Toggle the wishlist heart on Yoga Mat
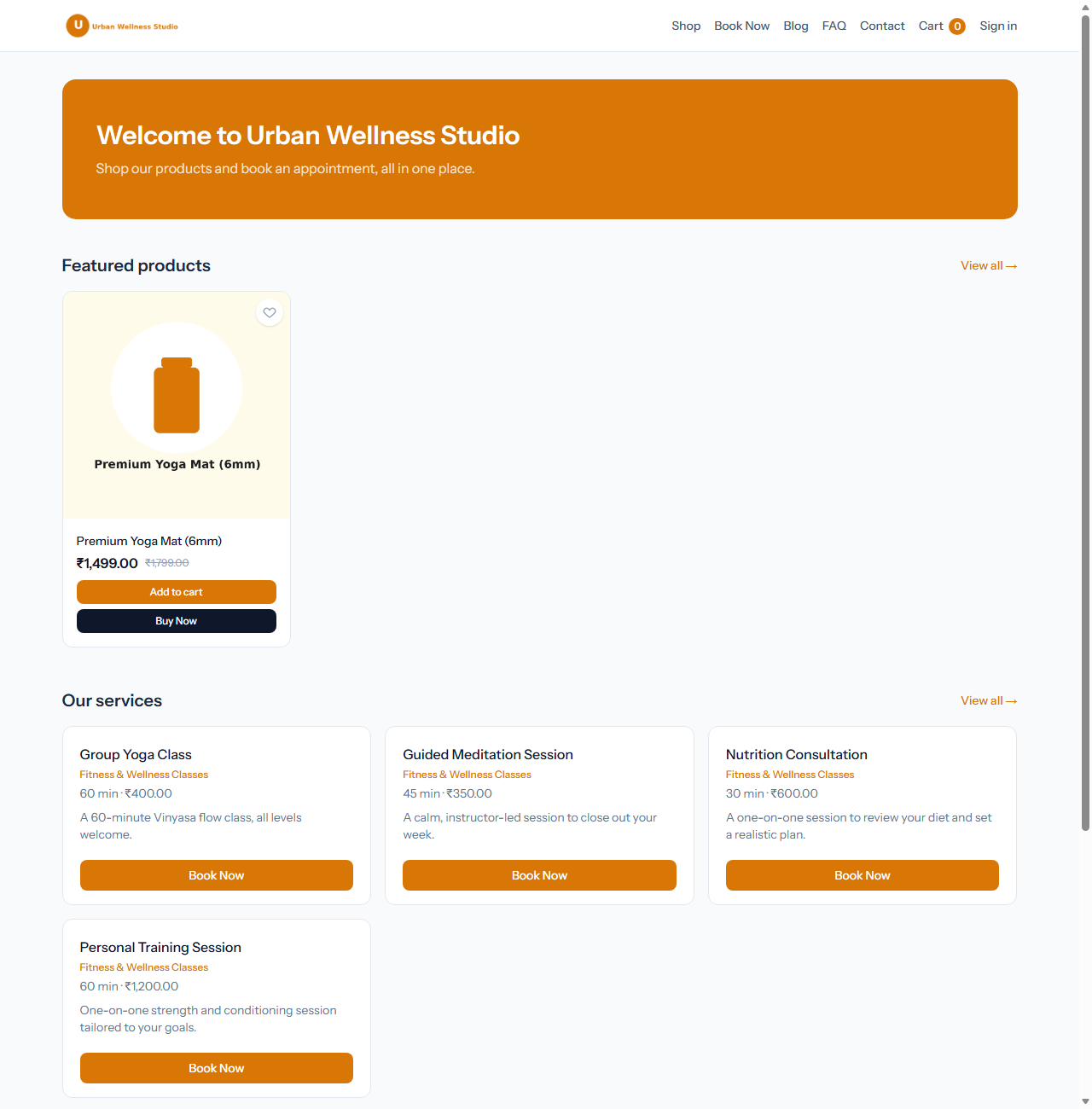 tap(270, 313)
